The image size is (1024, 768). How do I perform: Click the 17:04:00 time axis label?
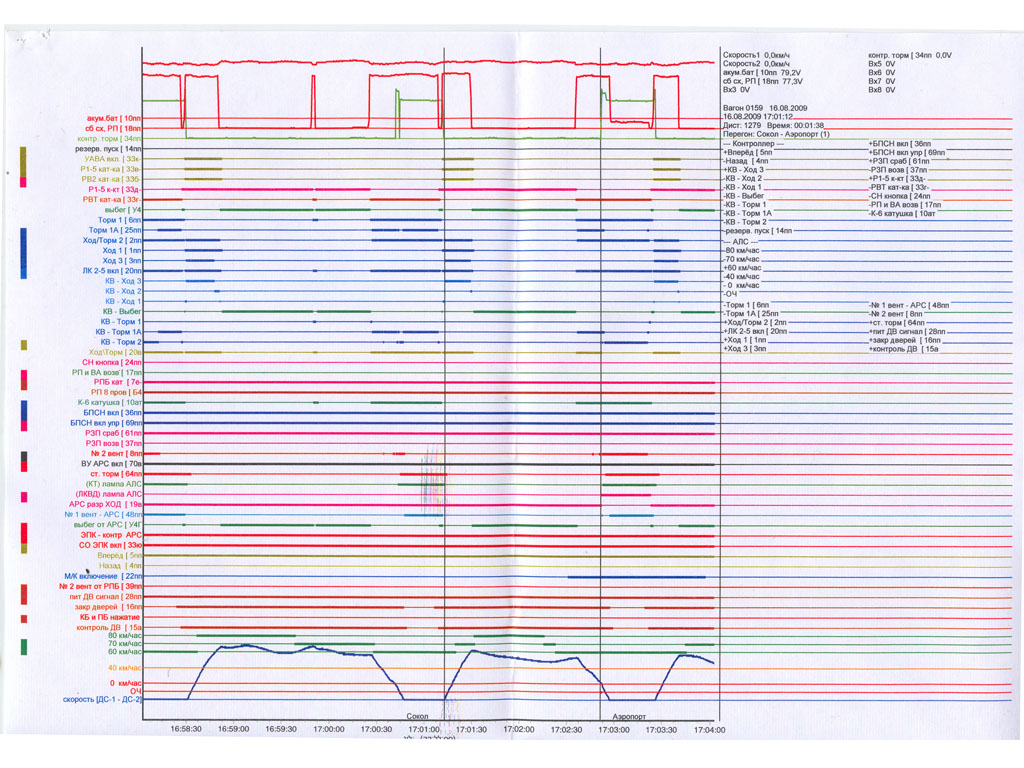pyautogui.click(x=708, y=730)
